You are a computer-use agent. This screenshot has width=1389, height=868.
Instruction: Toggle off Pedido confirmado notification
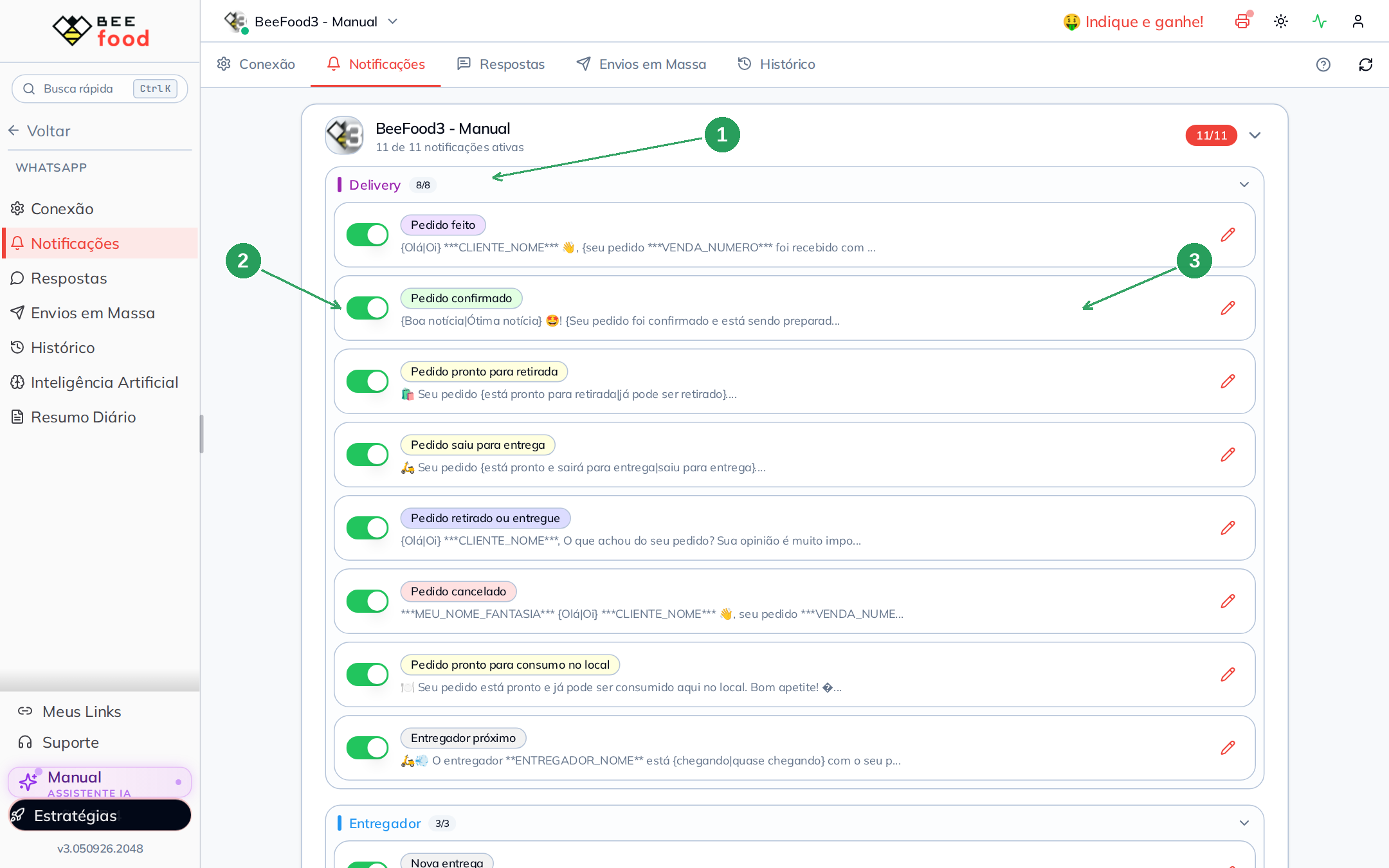coord(367,308)
